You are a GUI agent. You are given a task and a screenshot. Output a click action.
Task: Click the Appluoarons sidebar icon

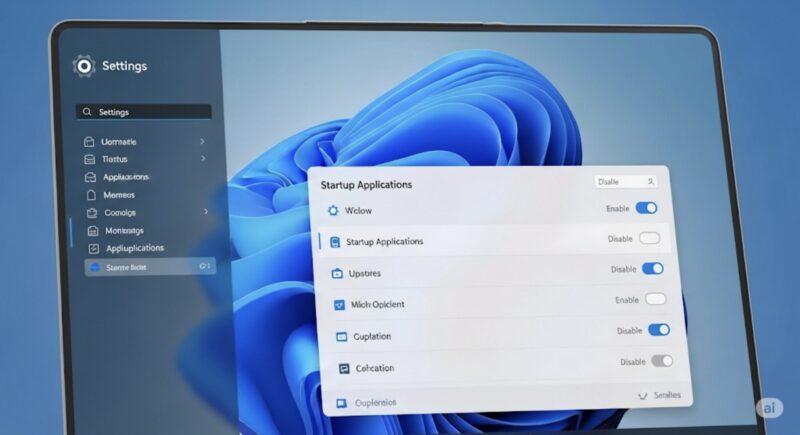pyautogui.click(x=90, y=177)
